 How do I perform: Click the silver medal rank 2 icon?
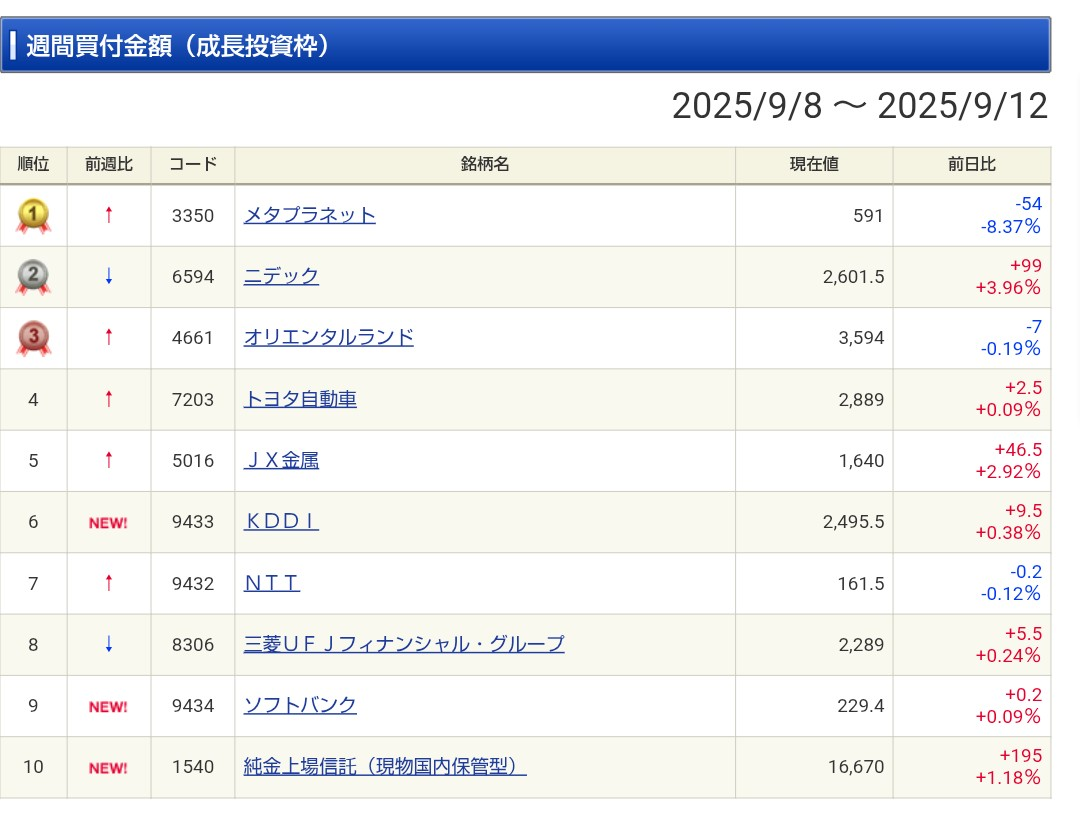(x=33, y=277)
